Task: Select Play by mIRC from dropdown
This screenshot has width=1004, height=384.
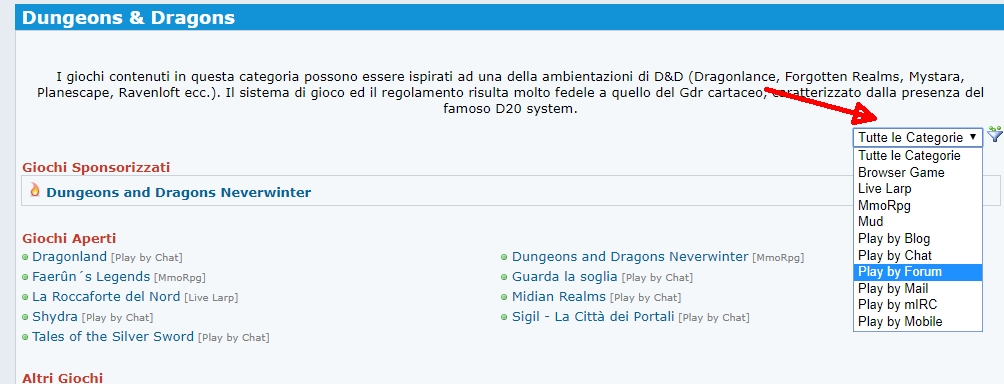Action: tap(918, 305)
